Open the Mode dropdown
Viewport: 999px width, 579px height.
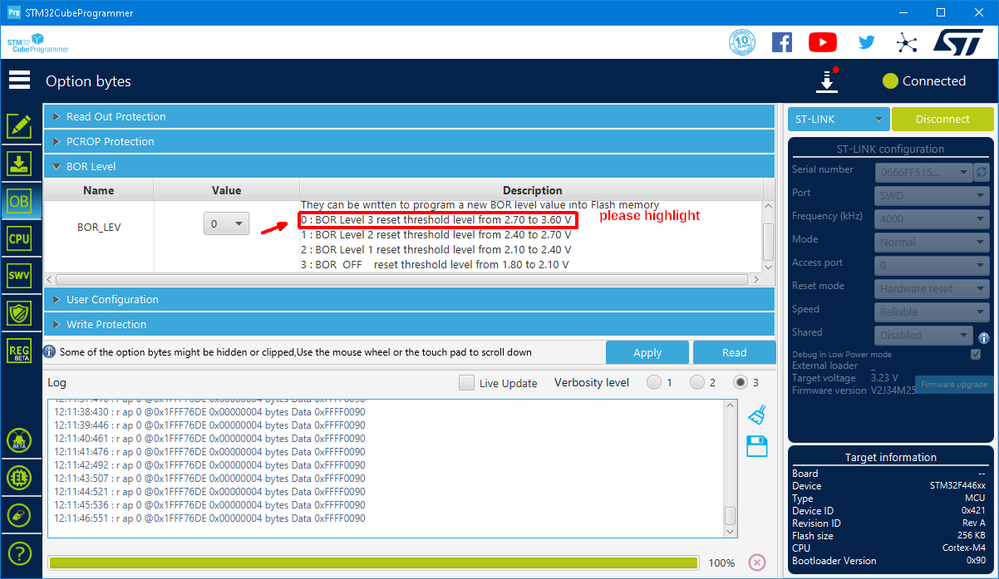932,242
